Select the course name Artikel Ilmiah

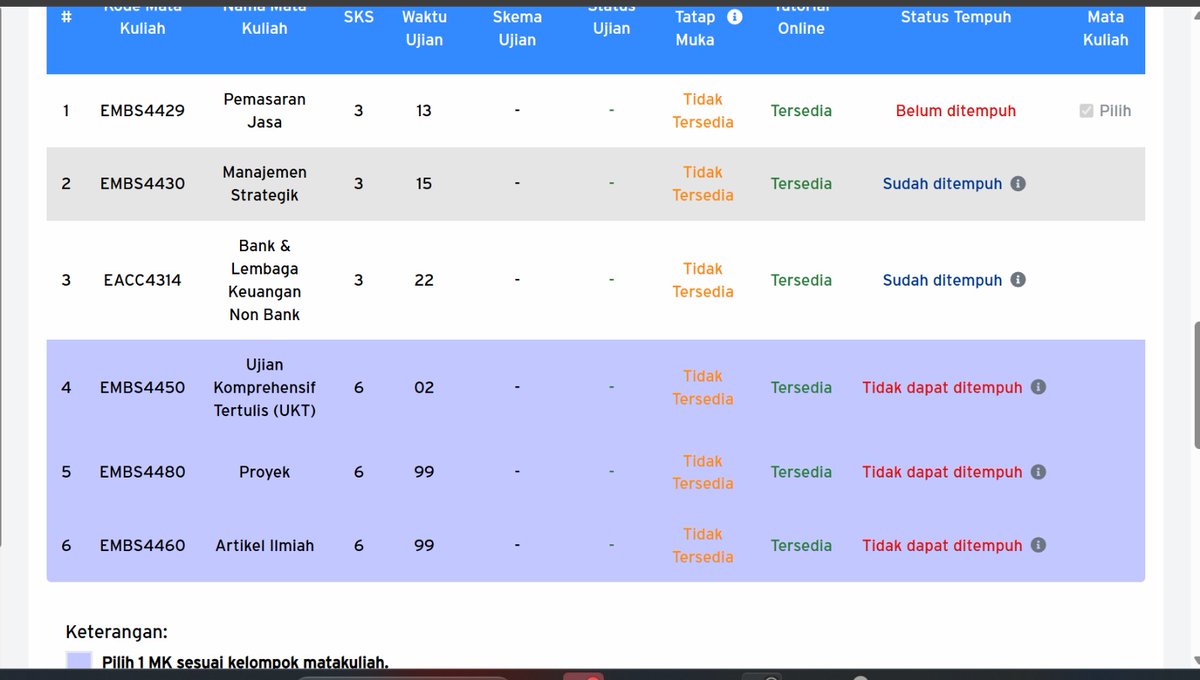click(265, 545)
